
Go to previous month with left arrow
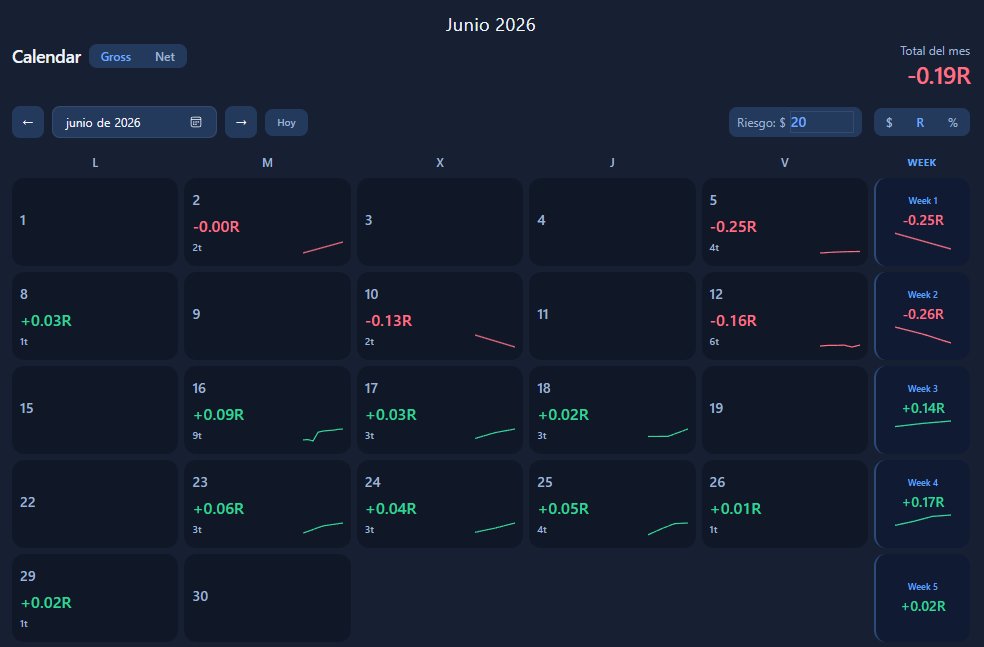(x=28, y=122)
